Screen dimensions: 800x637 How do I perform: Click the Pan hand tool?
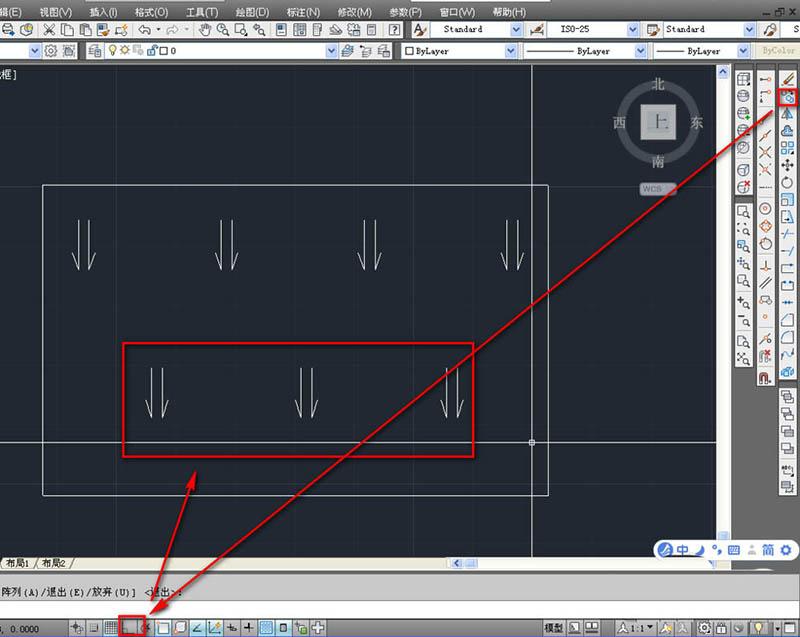[205, 30]
